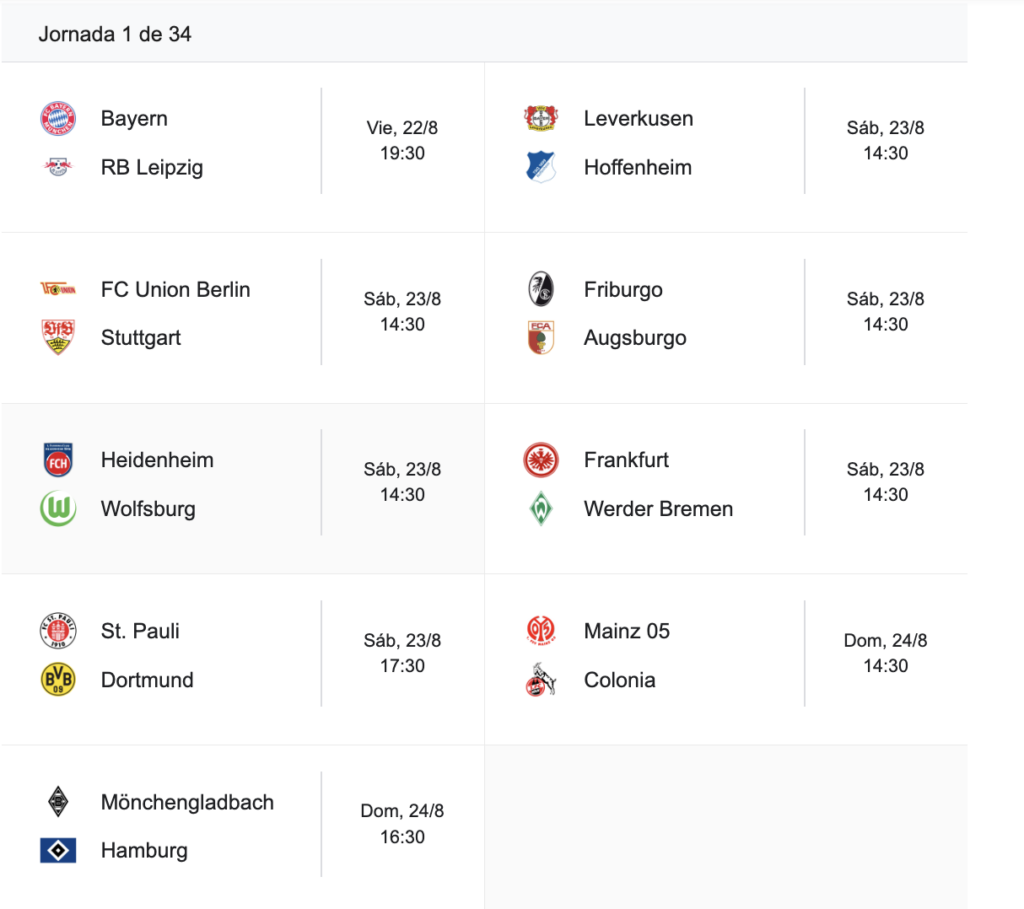Select the Friburgo vs Augsburgo match time
This screenshot has height=909, width=1024.
point(886,311)
